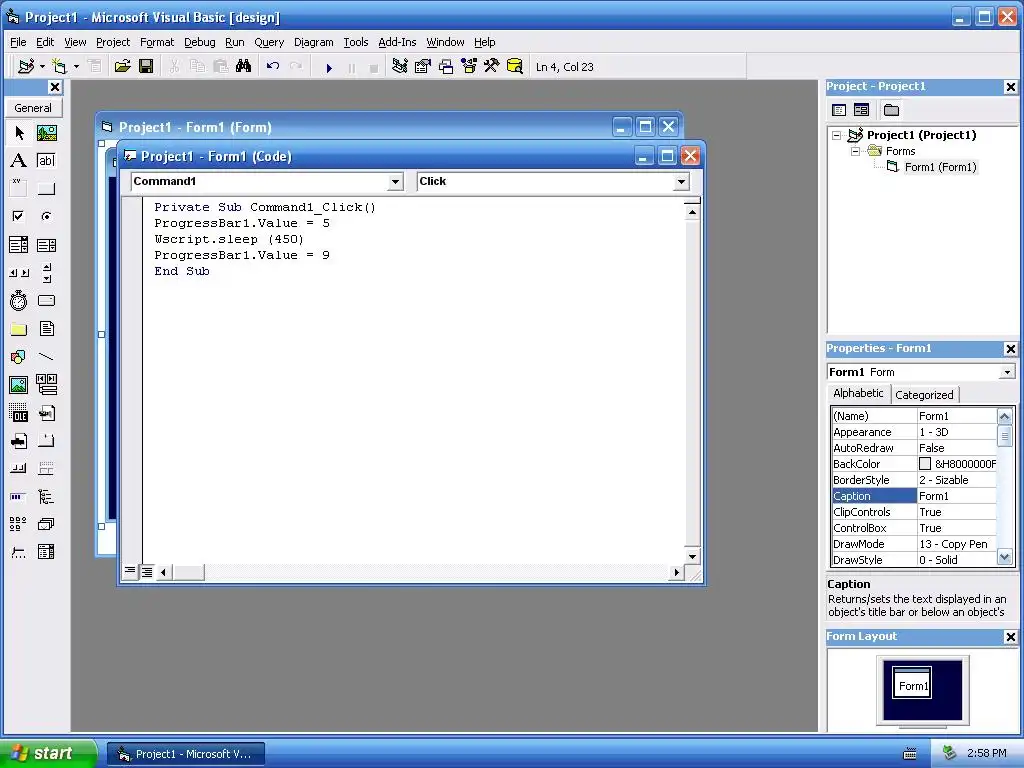The width and height of the screenshot is (1024, 768).
Task: Select the Frame control tool
Action: point(19,189)
